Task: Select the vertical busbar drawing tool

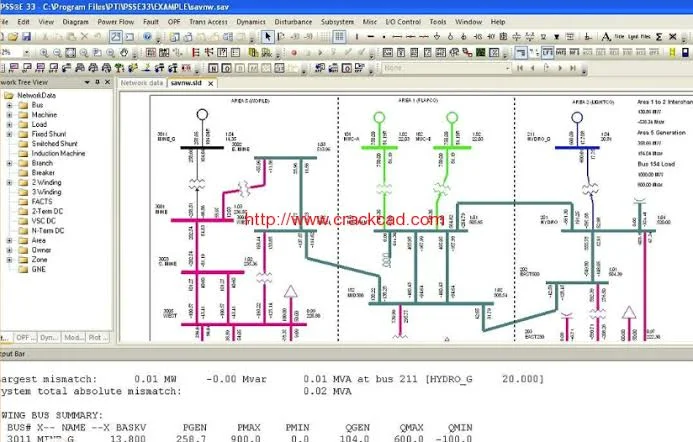Action: [357, 37]
